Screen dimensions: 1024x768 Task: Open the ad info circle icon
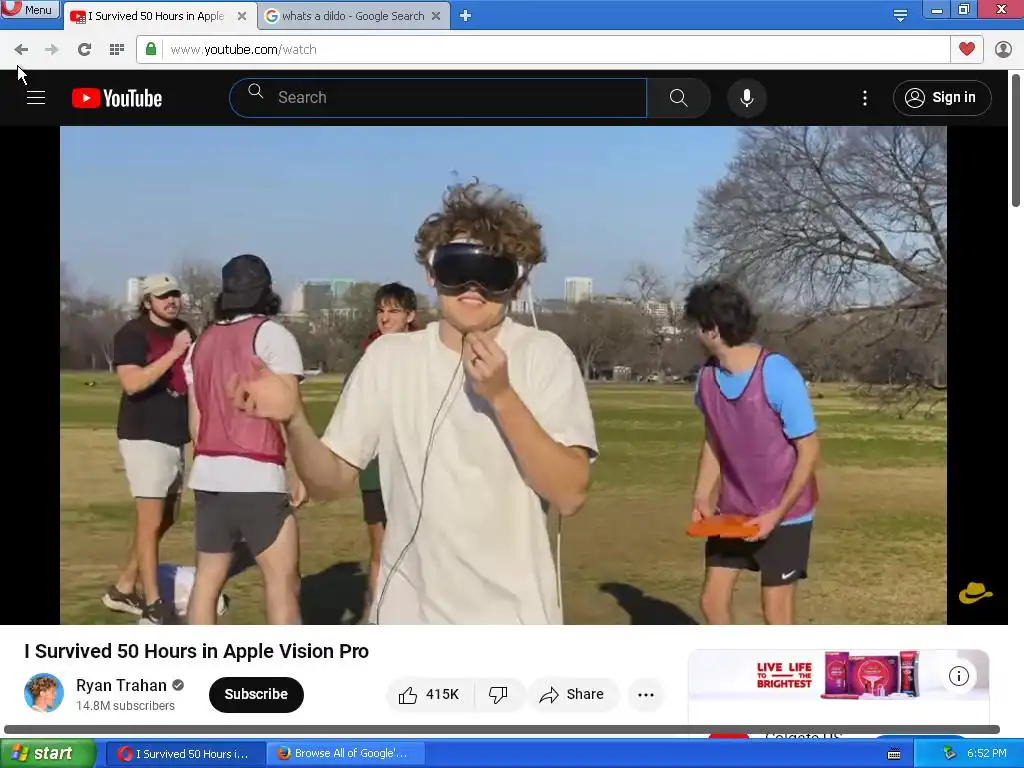pos(958,676)
